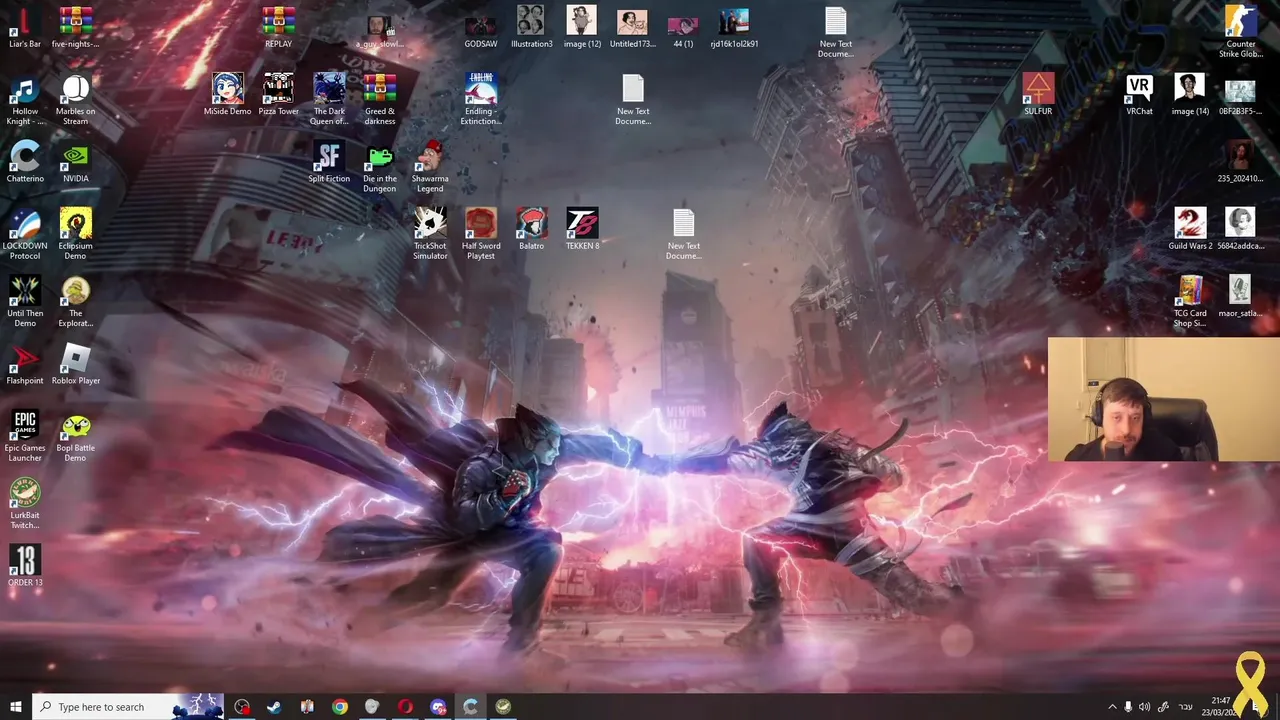Launch the Hollow Knight shortcut
The image size is (1280, 720).
tap(25, 99)
